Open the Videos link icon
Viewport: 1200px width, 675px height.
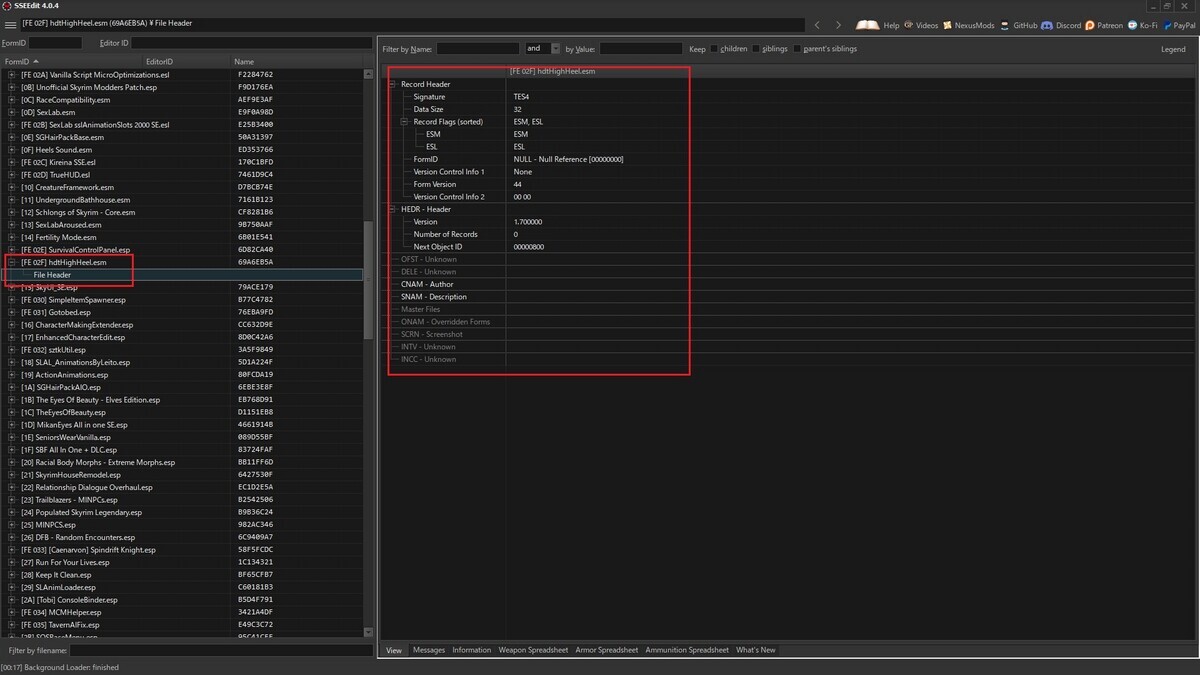(908, 25)
